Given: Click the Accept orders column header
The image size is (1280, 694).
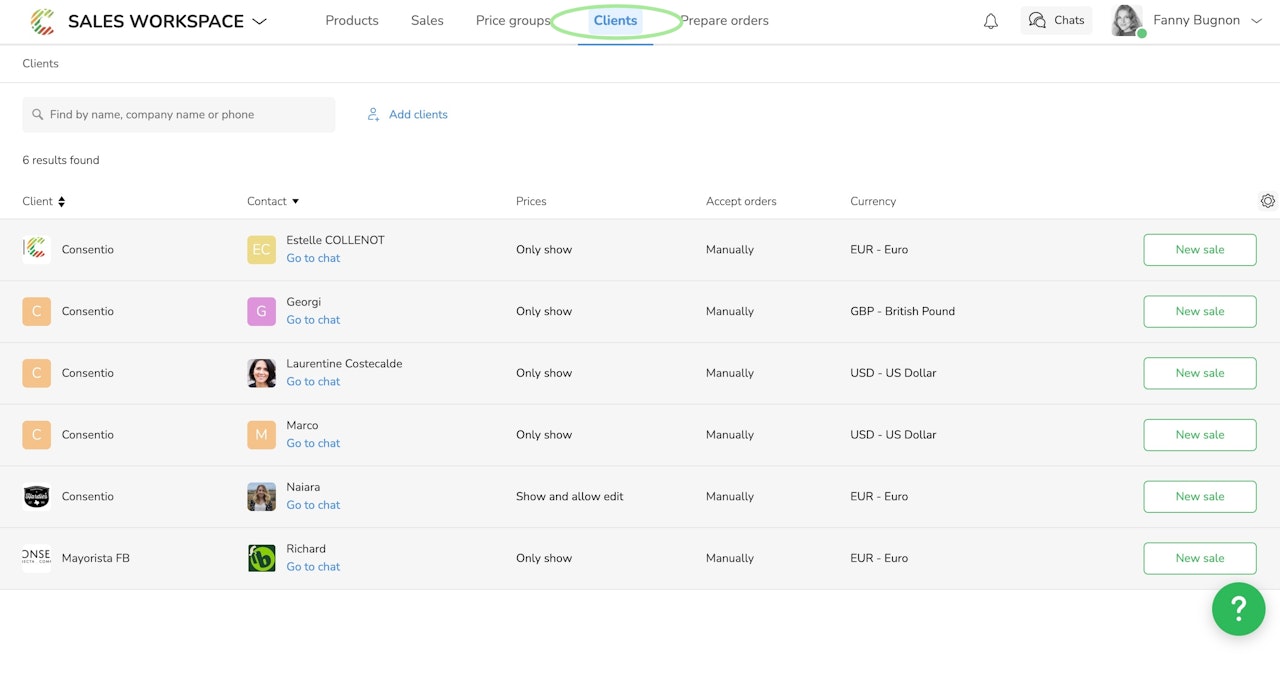Looking at the screenshot, I should 741,201.
